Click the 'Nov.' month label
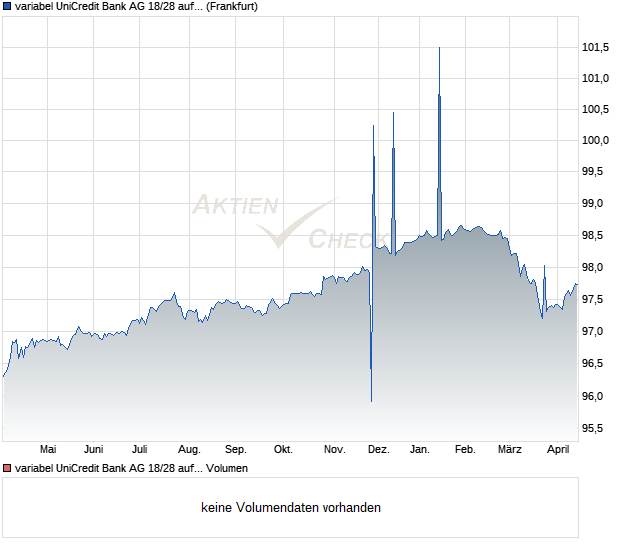Screen dimensions: 620x546 click(x=335, y=449)
